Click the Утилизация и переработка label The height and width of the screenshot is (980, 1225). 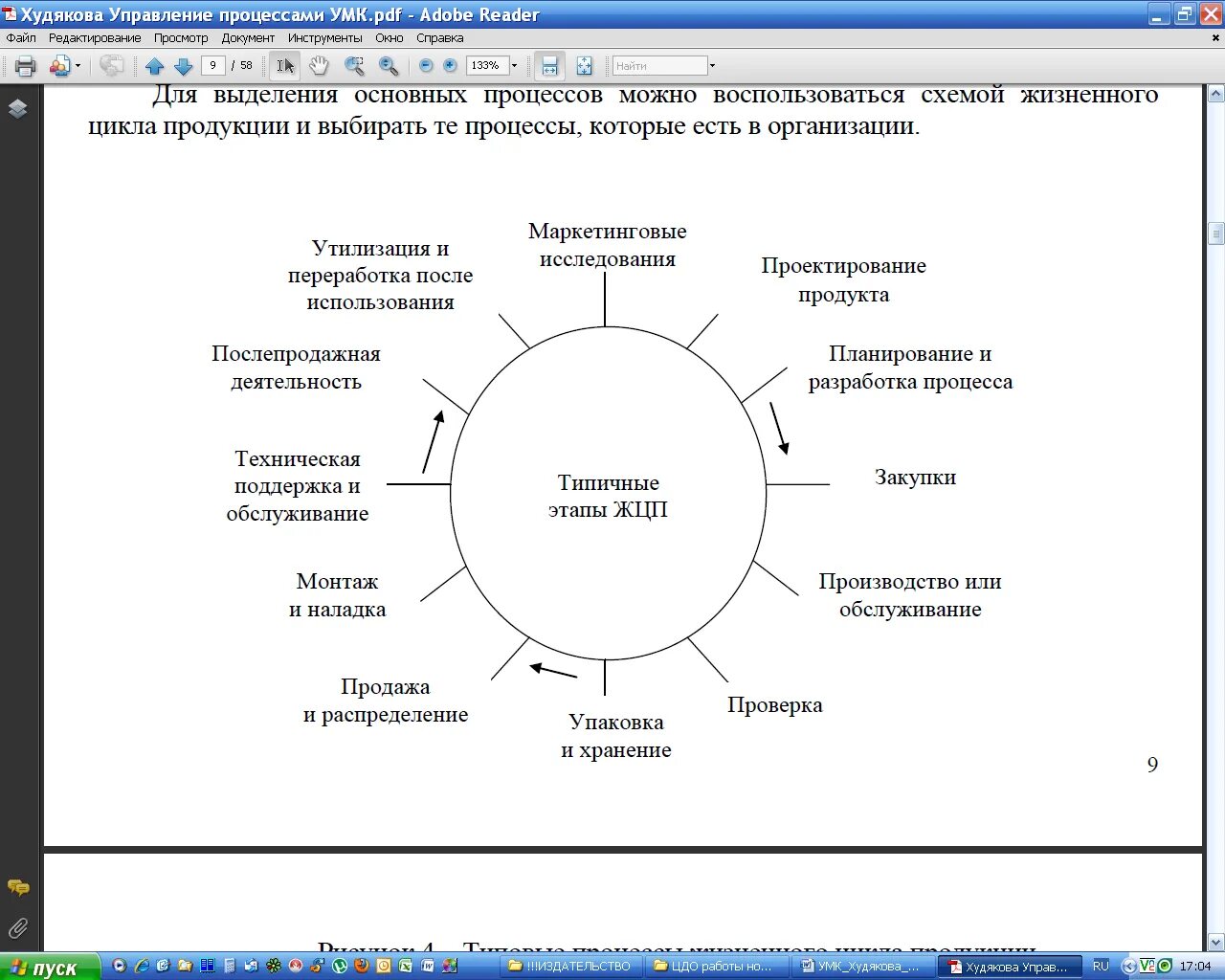coord(380,276)
